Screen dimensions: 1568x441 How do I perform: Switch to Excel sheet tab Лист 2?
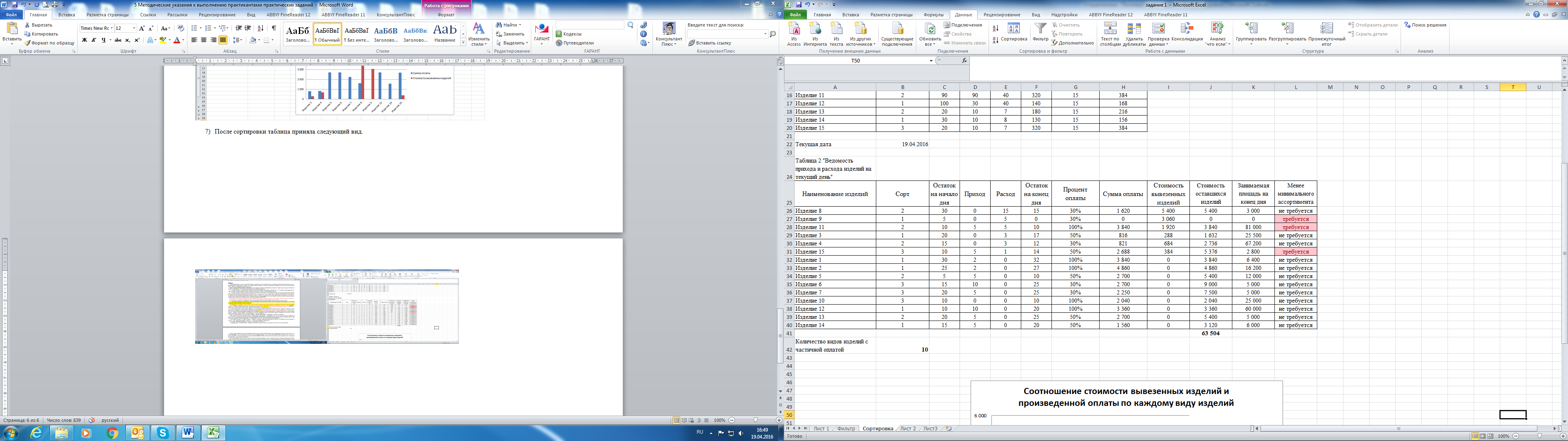908,429
